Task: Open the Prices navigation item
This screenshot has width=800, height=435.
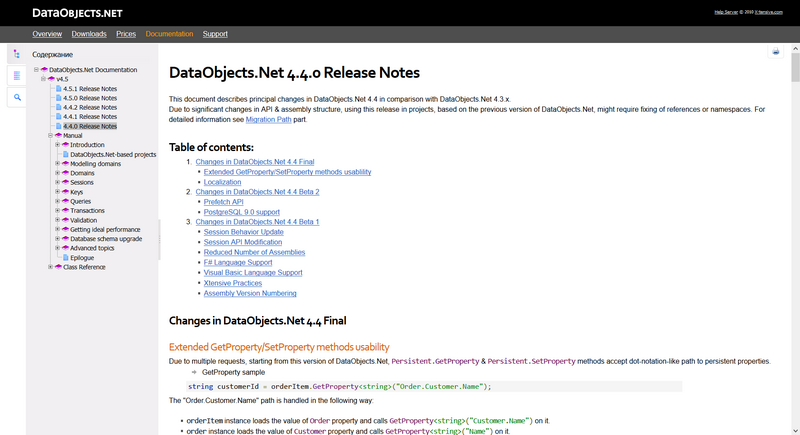Action: click(x=126, y=34)
